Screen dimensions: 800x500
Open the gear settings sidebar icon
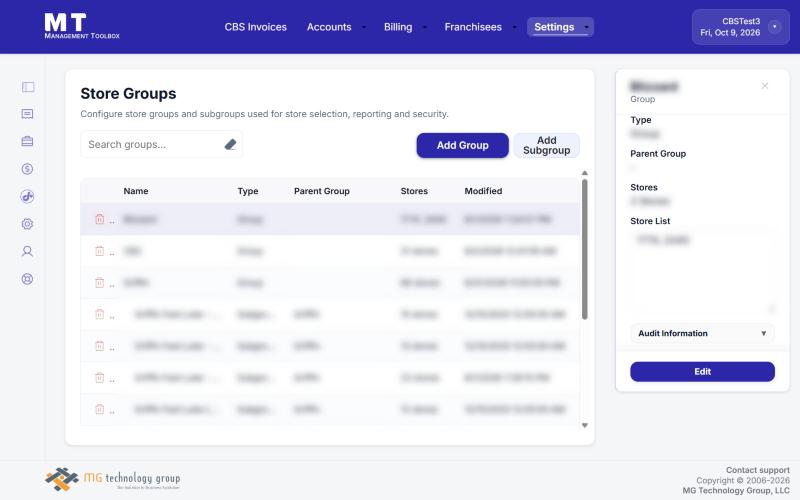click(x=28, y=224)
